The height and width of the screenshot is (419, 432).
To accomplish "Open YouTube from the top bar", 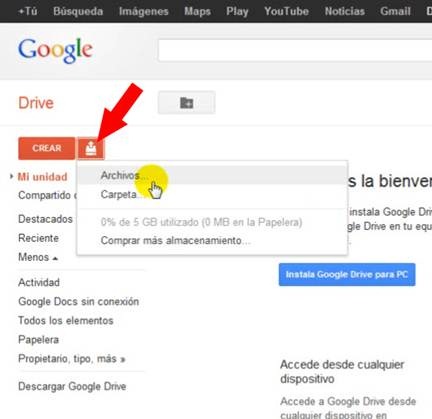I will [x=286, y=11].
